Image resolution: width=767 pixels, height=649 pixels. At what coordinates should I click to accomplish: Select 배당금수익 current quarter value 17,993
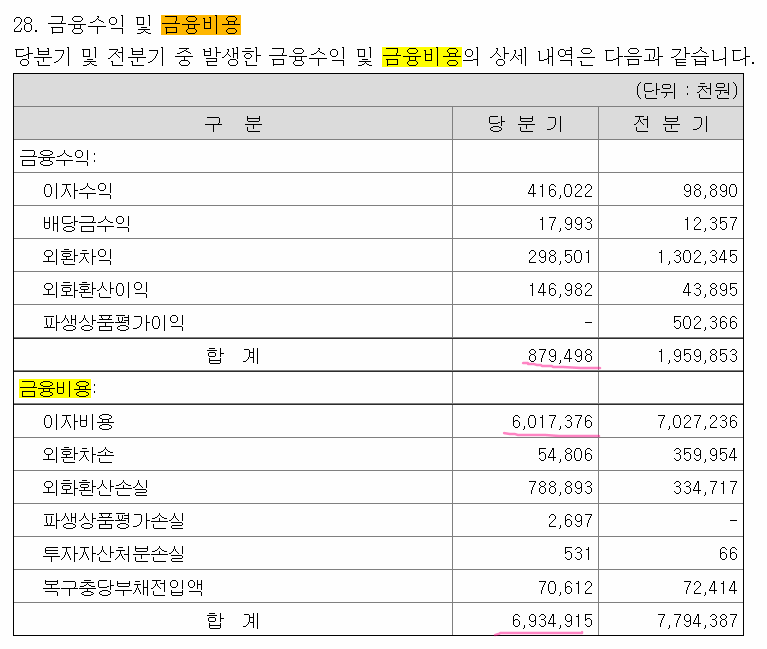coord(565,224)
